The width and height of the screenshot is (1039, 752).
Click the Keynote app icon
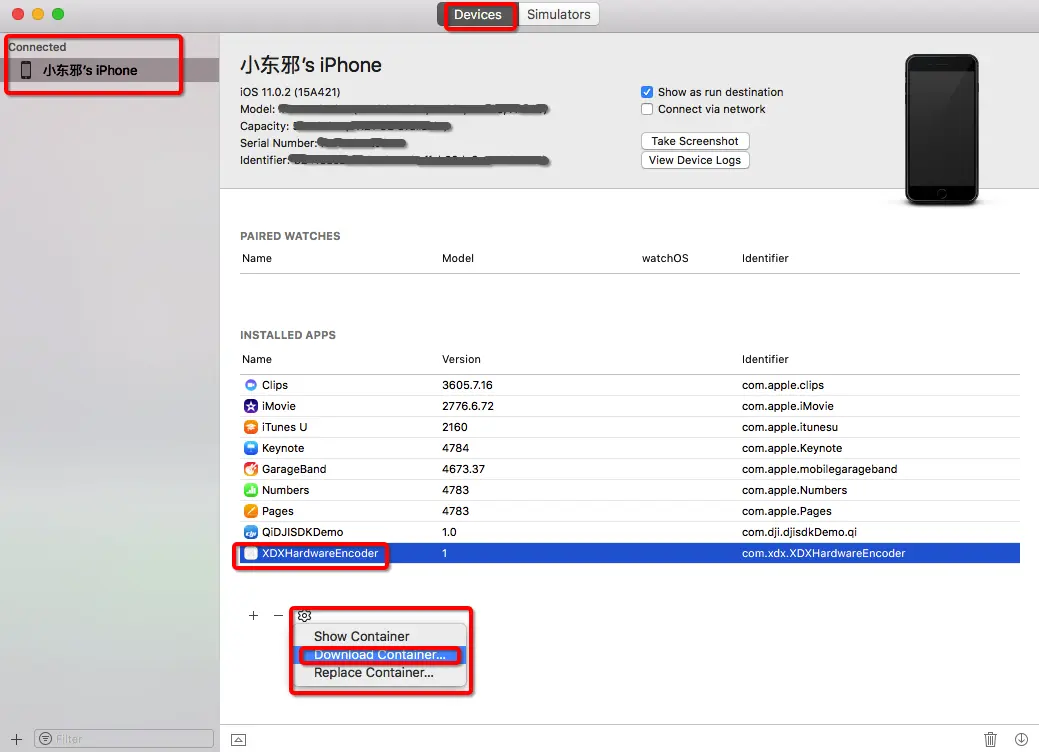(250, 448)
